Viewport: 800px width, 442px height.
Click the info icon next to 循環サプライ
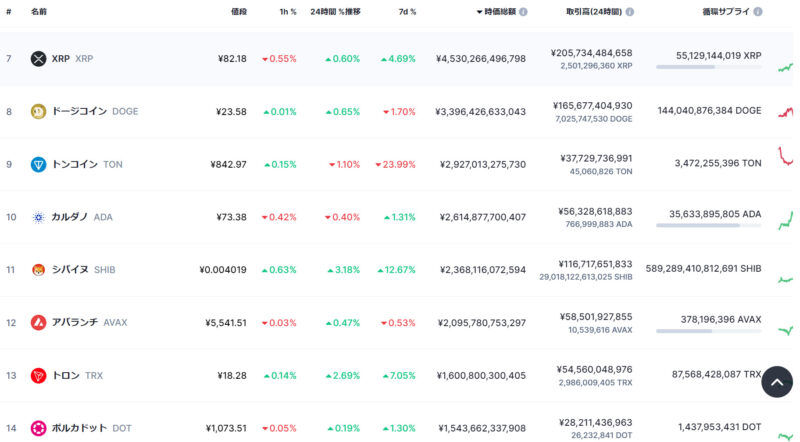tap(758, 12)
